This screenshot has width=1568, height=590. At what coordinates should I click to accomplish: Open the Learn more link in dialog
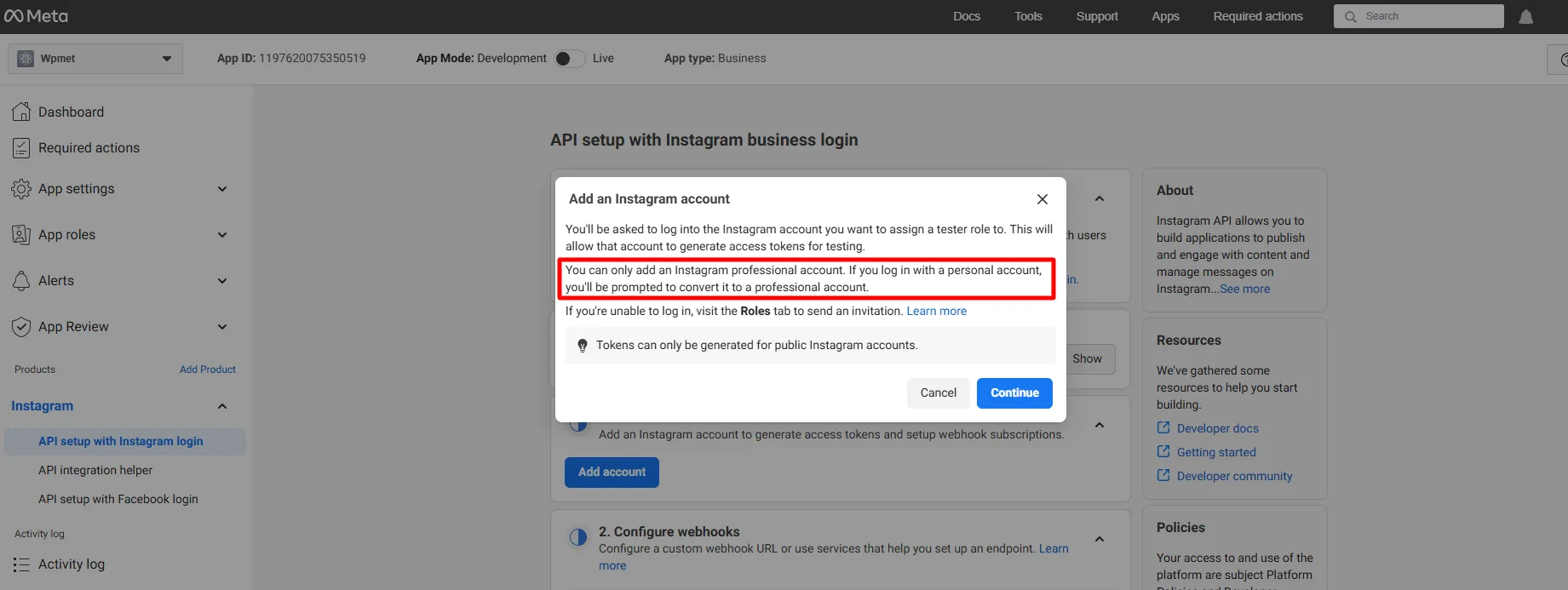pos(936,312)
